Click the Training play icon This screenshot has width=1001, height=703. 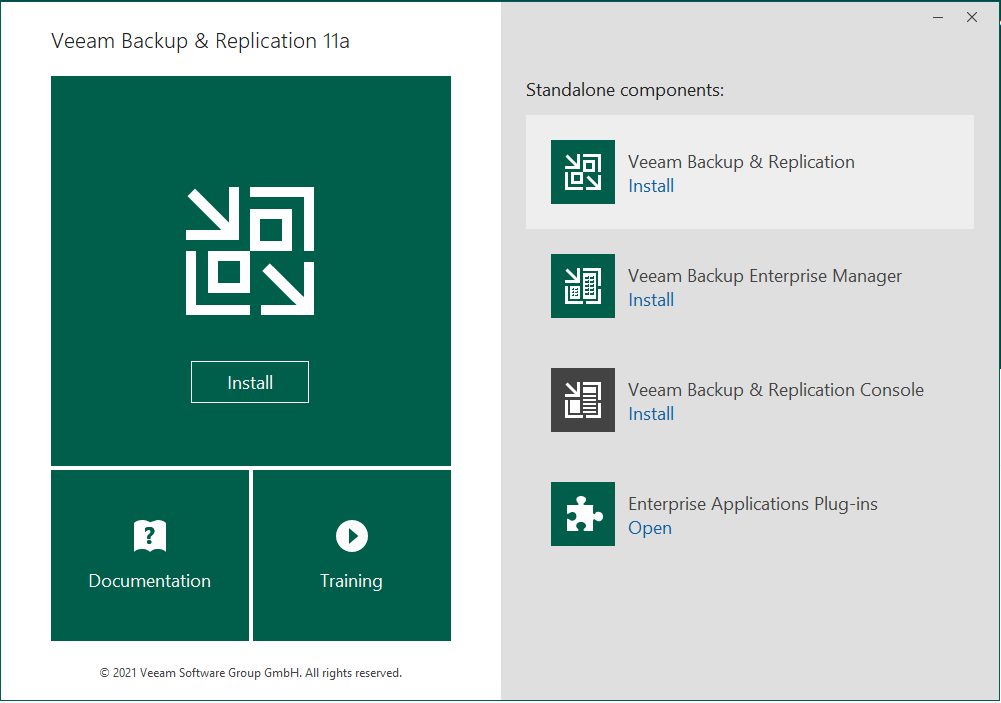click(x=351, y=535)
